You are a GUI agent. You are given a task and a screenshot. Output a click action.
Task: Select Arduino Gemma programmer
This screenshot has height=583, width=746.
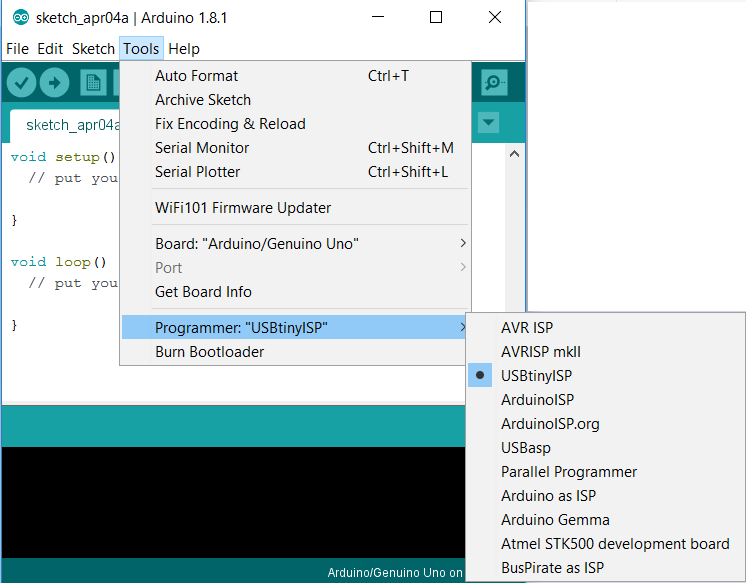tap(605, 520)
